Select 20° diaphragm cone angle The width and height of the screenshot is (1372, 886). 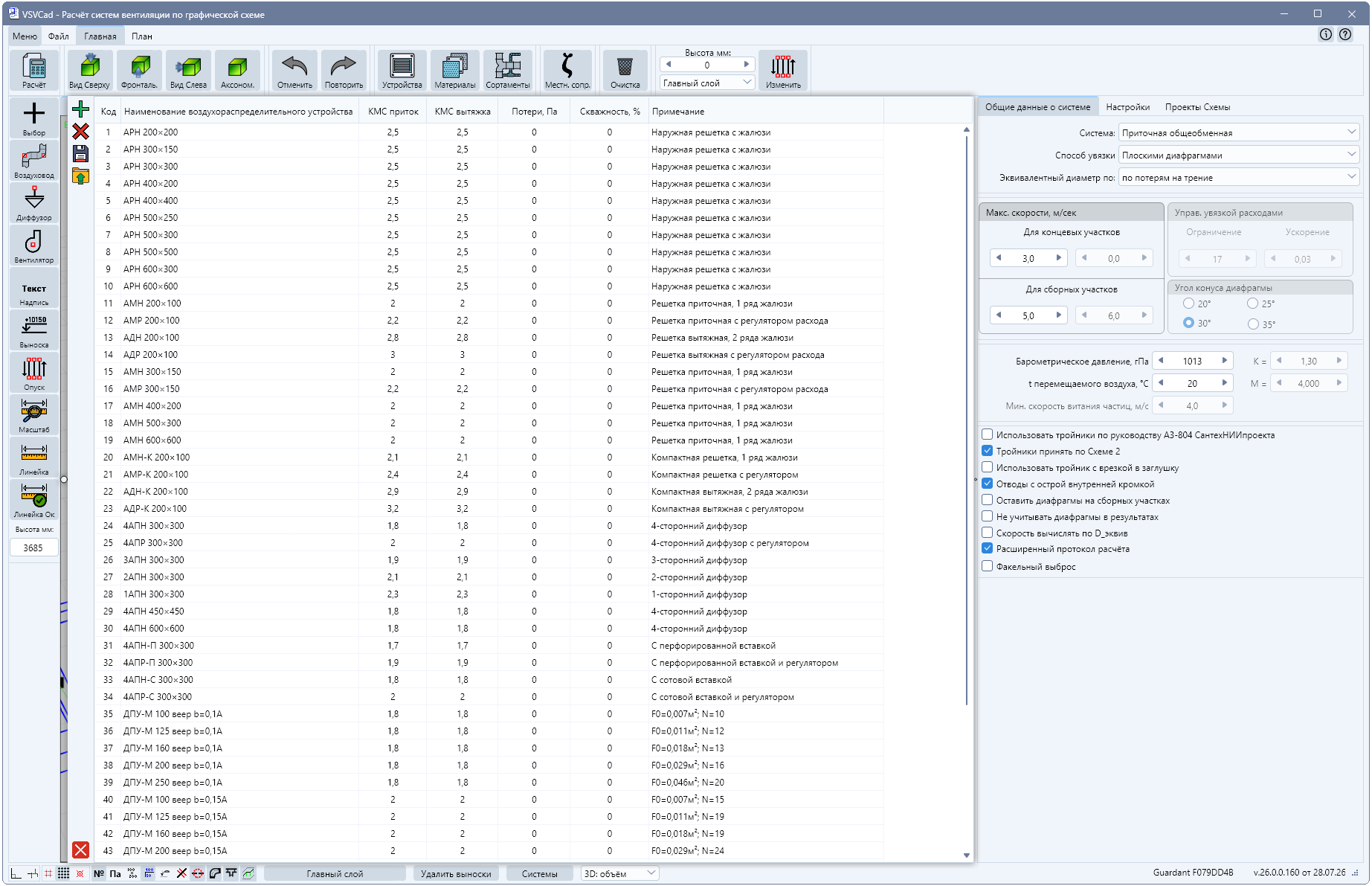(1188, 304)
